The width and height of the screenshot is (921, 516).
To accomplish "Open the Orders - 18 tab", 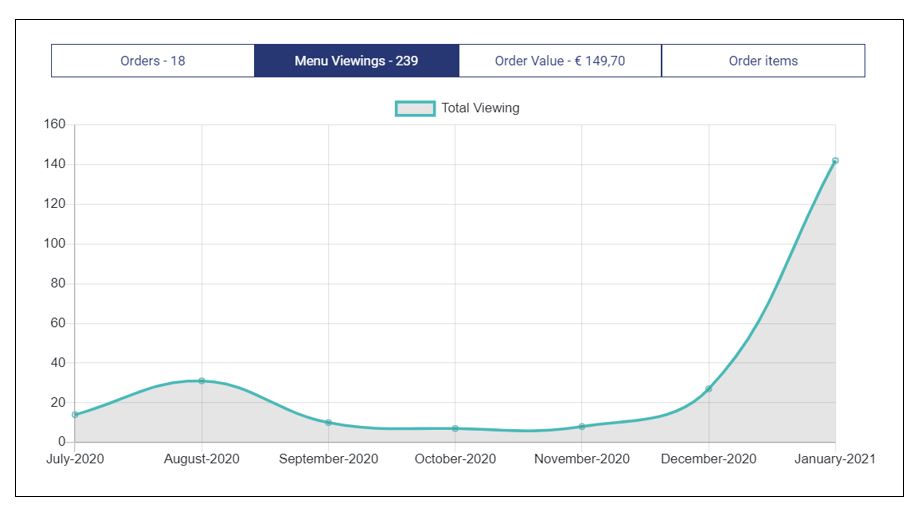I will tap(153, 61).
